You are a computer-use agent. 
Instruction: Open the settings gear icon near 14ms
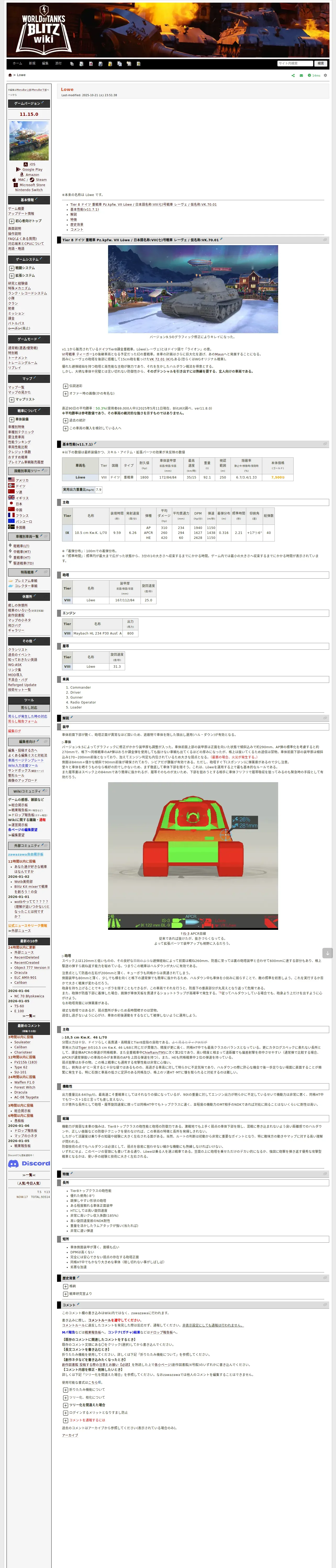(325, 76)
